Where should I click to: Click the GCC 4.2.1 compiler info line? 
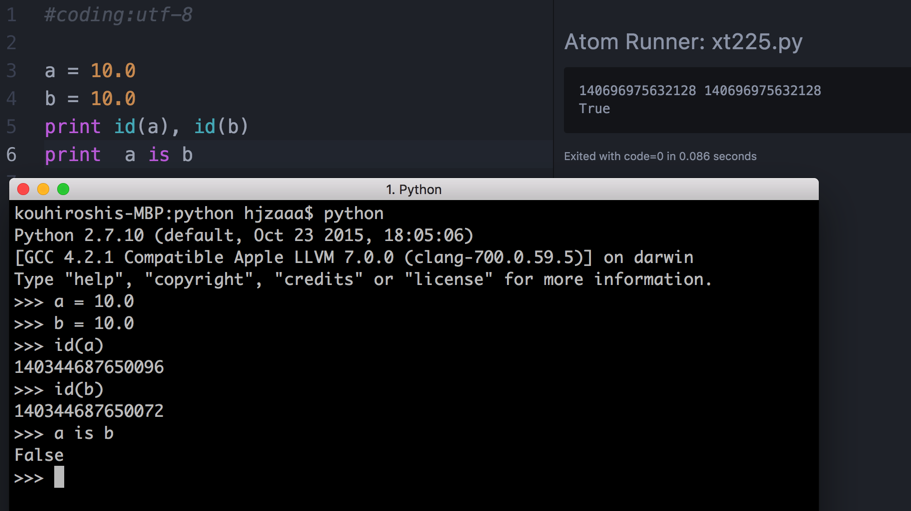tap(354, 258)
